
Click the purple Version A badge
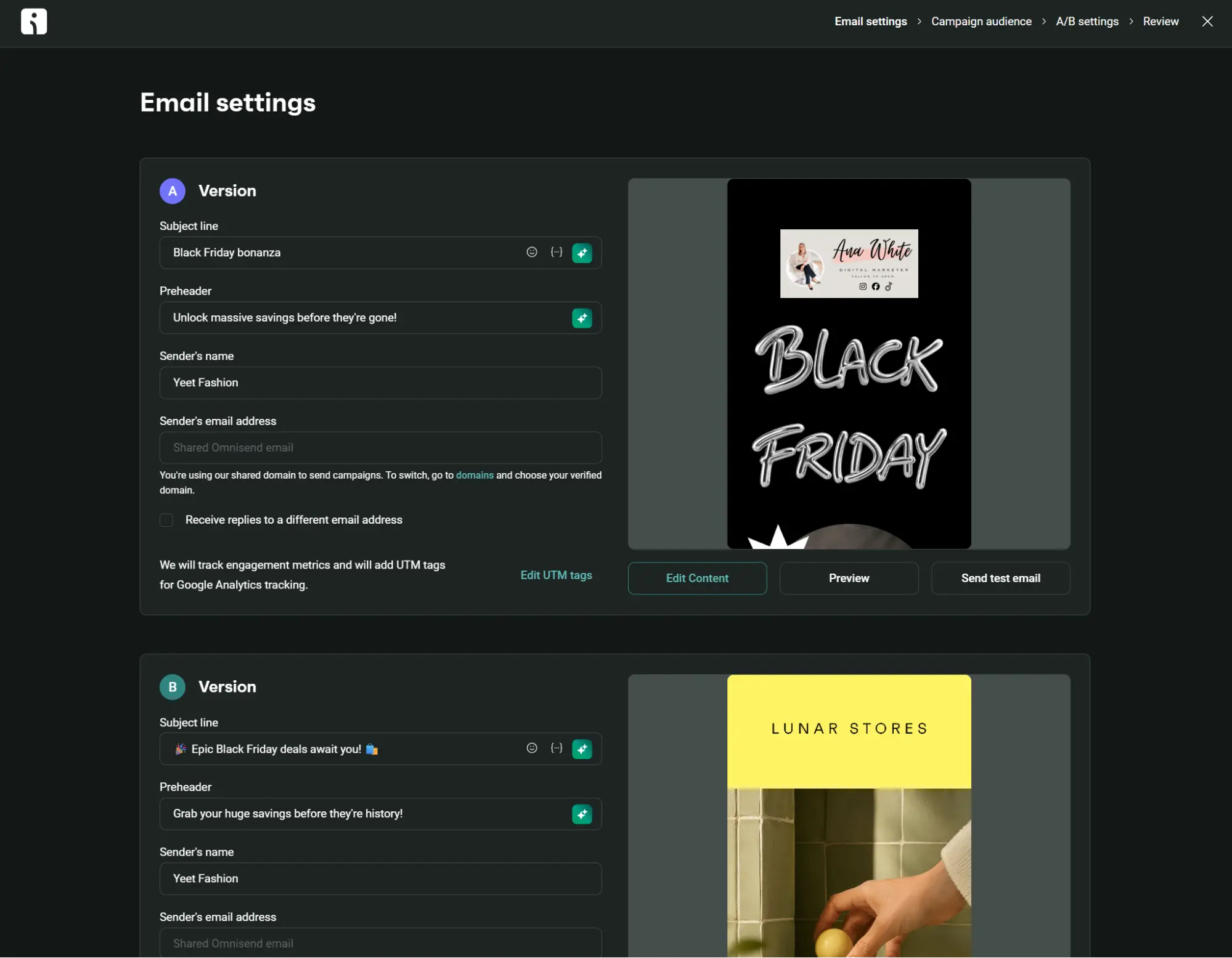[x=173, y=191]
